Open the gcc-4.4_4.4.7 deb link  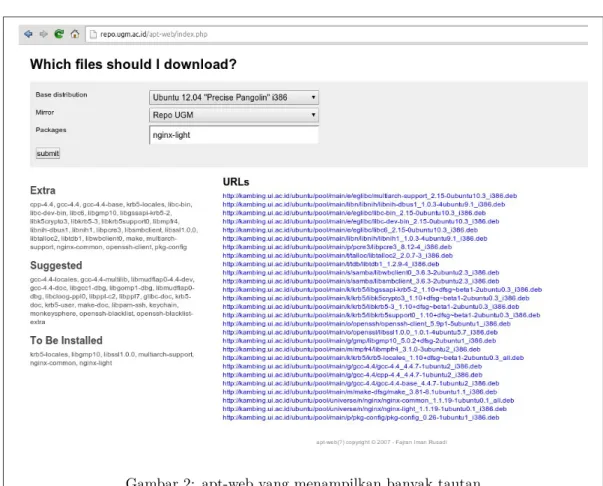click(352, 366)
